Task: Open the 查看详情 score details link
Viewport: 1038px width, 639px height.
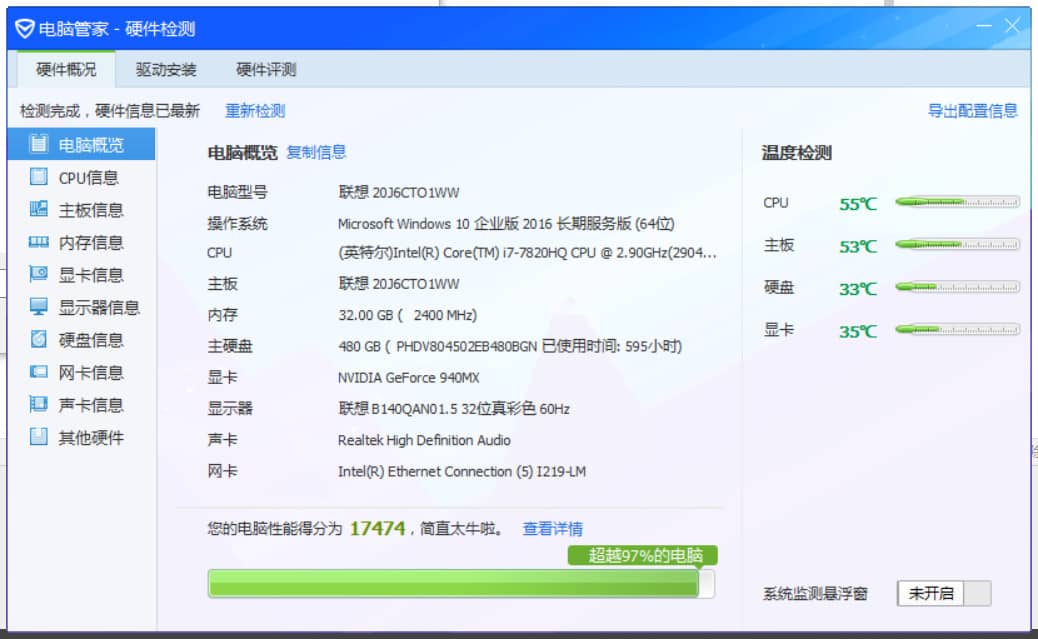Action: [553, 528]
